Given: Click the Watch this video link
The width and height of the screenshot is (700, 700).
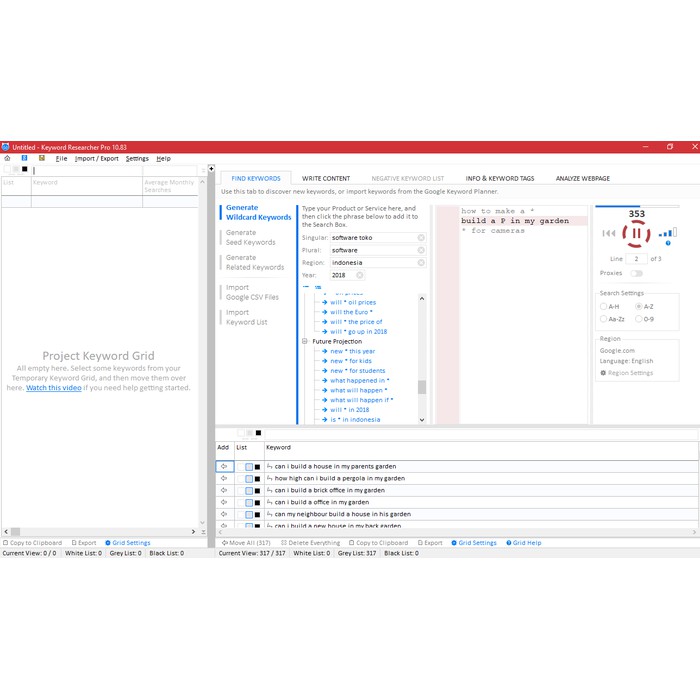Looking at the screenshot, I should coord(56,388).
